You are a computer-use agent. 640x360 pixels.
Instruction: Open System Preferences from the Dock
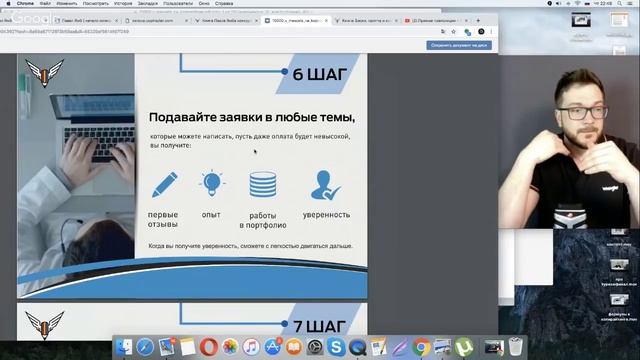click(315, 347)
